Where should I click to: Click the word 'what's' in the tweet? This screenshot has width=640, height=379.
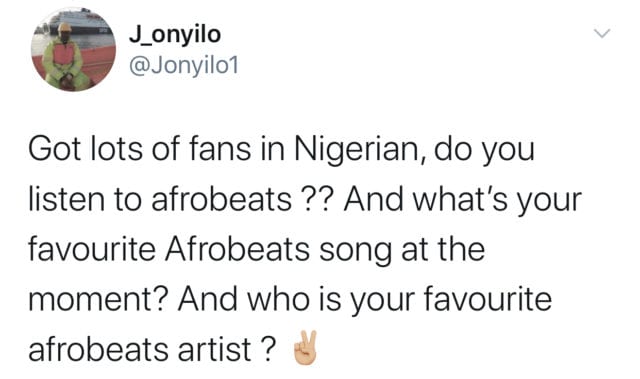point(458,199)
